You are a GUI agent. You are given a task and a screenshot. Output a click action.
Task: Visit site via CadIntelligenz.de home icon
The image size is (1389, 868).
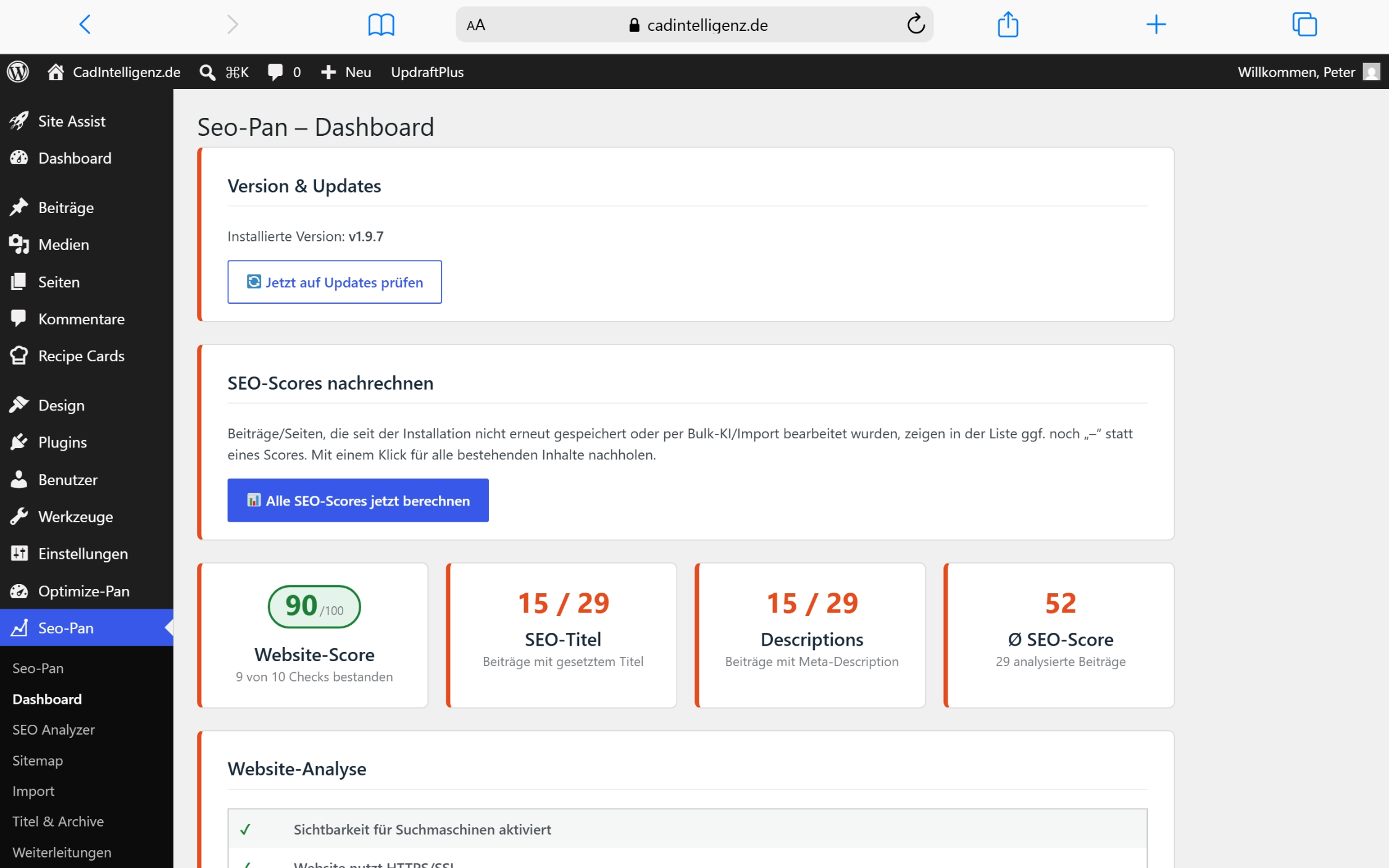click(x=114, y=72)
